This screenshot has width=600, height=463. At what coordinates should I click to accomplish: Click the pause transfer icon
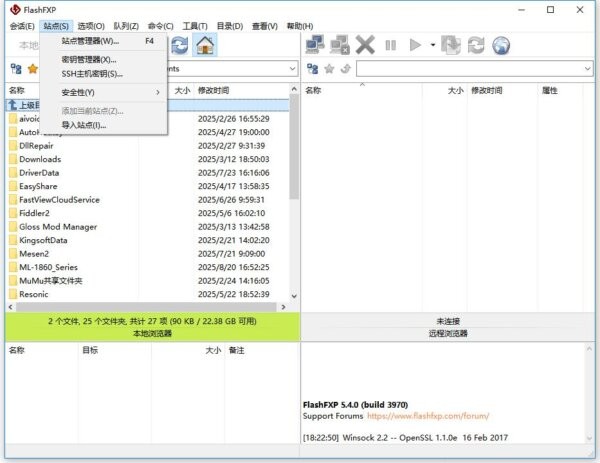[390, 45]
